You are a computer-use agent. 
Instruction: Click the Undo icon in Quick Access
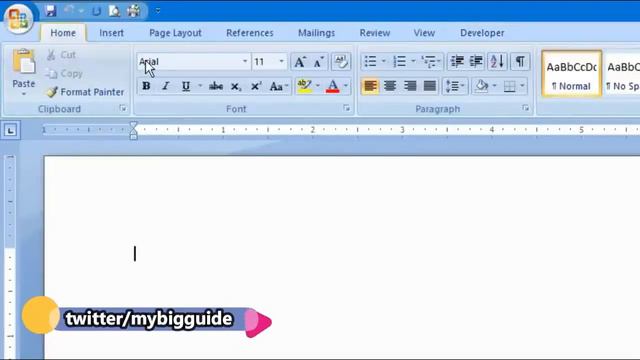click(69, 11)
